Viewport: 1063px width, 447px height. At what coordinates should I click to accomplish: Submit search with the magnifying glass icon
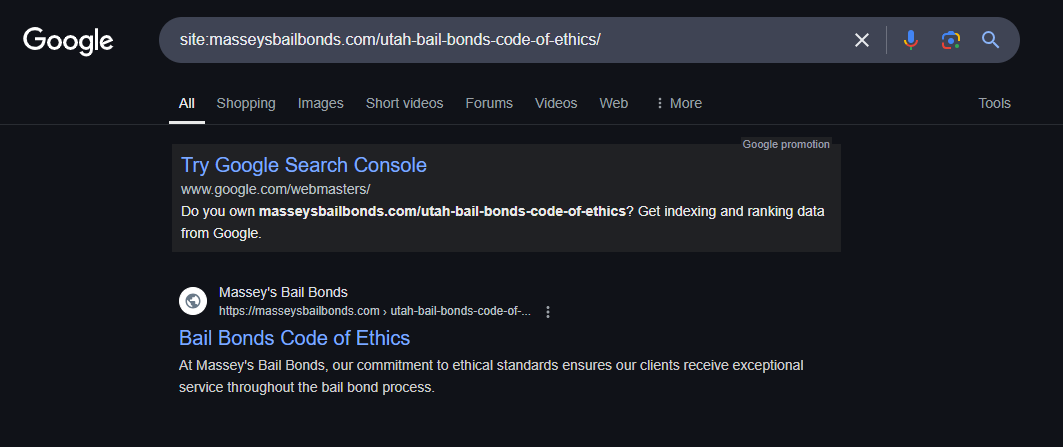click(x=990, y=40)
